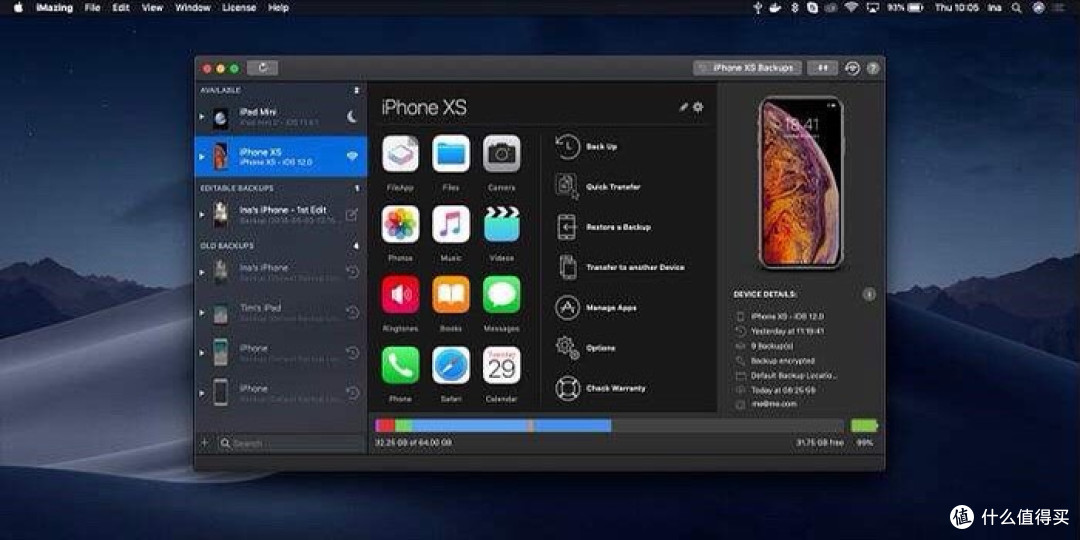Open the Camera app icon
Viewport: 1080px width, 540px height.
501,153
